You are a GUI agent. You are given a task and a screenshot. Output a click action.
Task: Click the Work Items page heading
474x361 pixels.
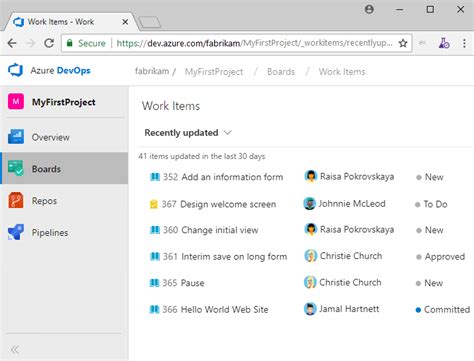(171, 106)
